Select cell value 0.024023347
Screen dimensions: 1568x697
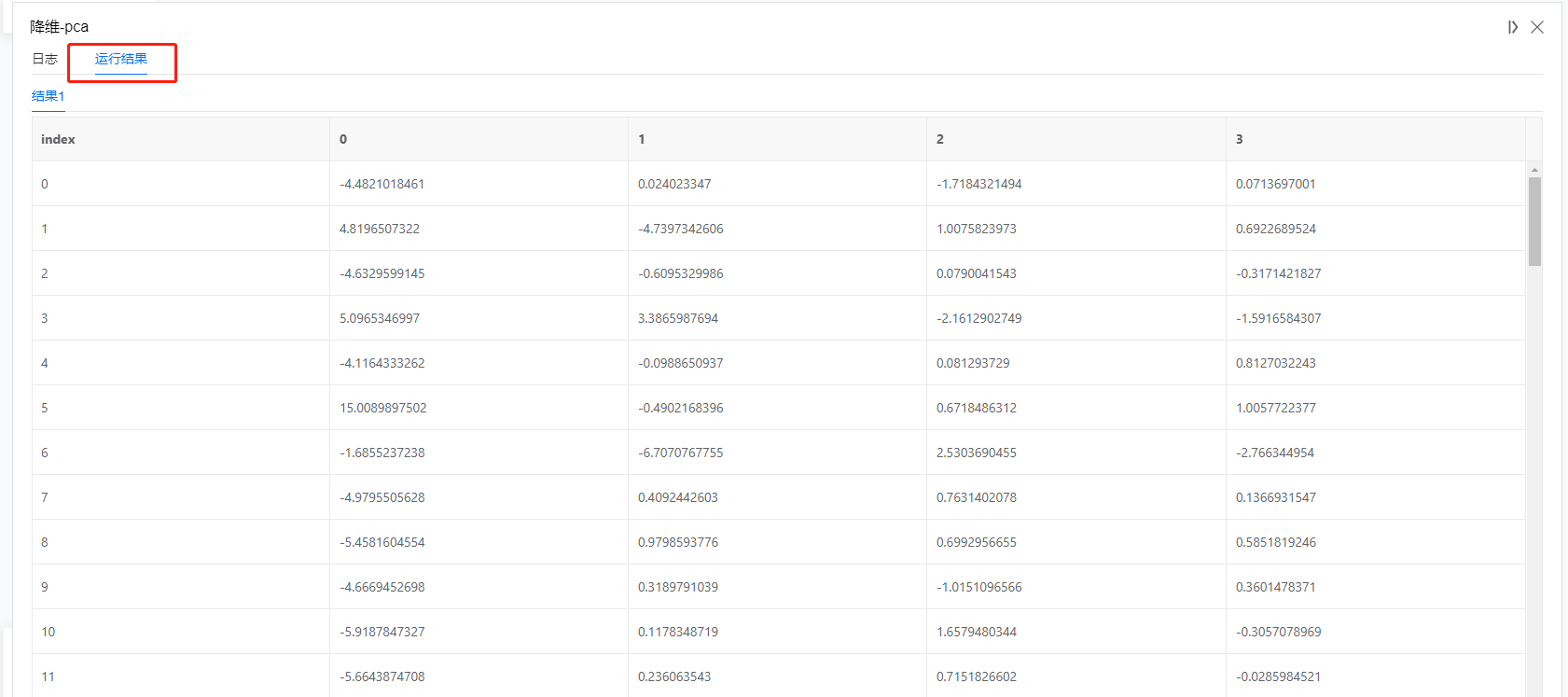click(x=674, y=184)
